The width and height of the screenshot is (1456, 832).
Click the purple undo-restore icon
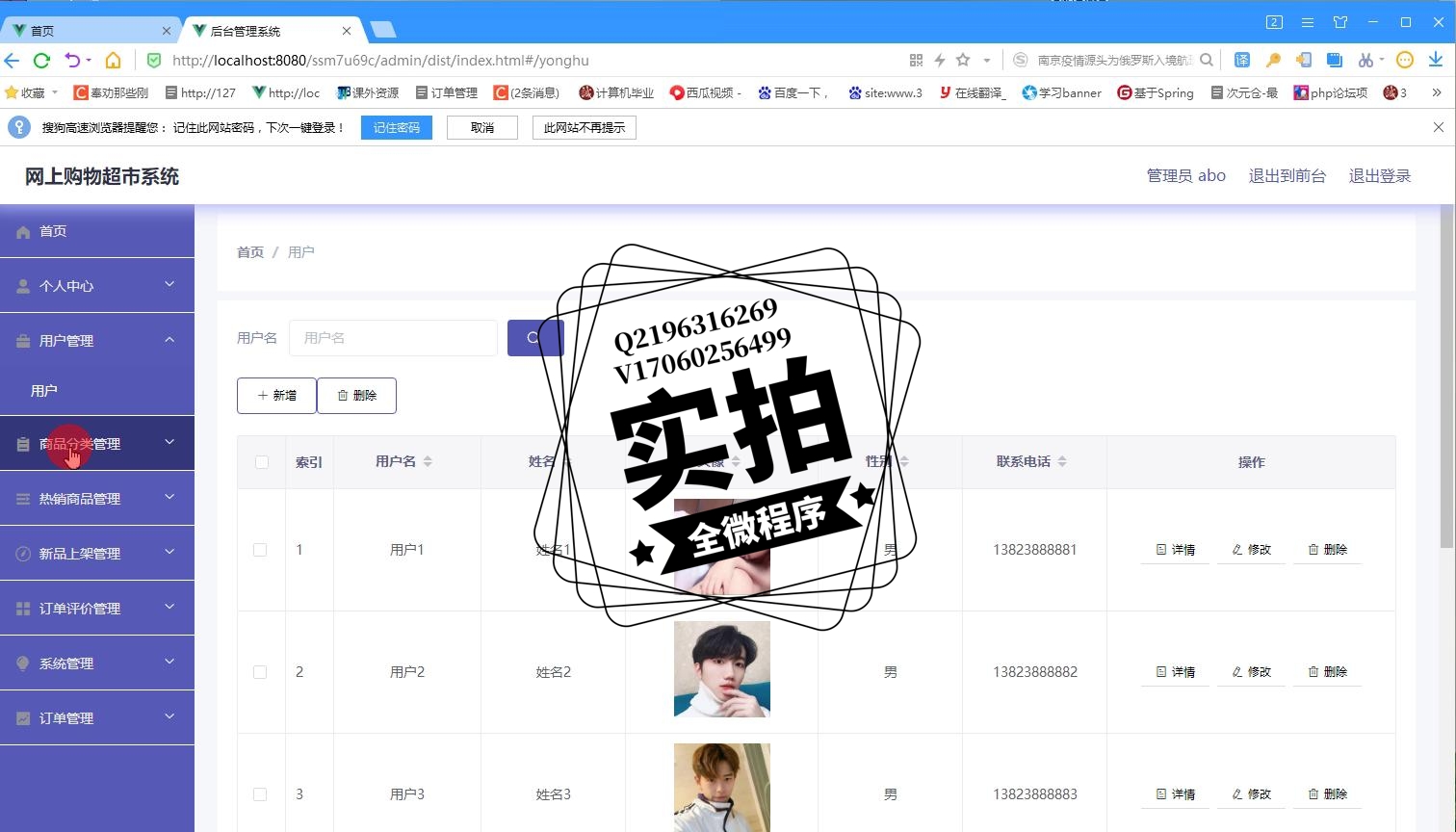click(x=72, y=61)
